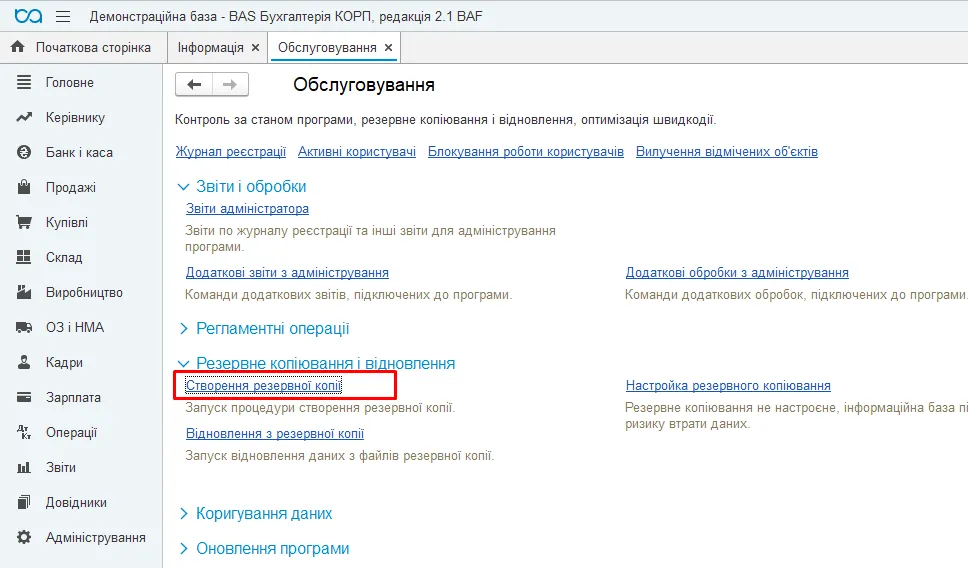Image resolution: width=968 pixels, height=568 pixels.
Task: Open Настройка резервного копіювання link
Action: [728, 386]
